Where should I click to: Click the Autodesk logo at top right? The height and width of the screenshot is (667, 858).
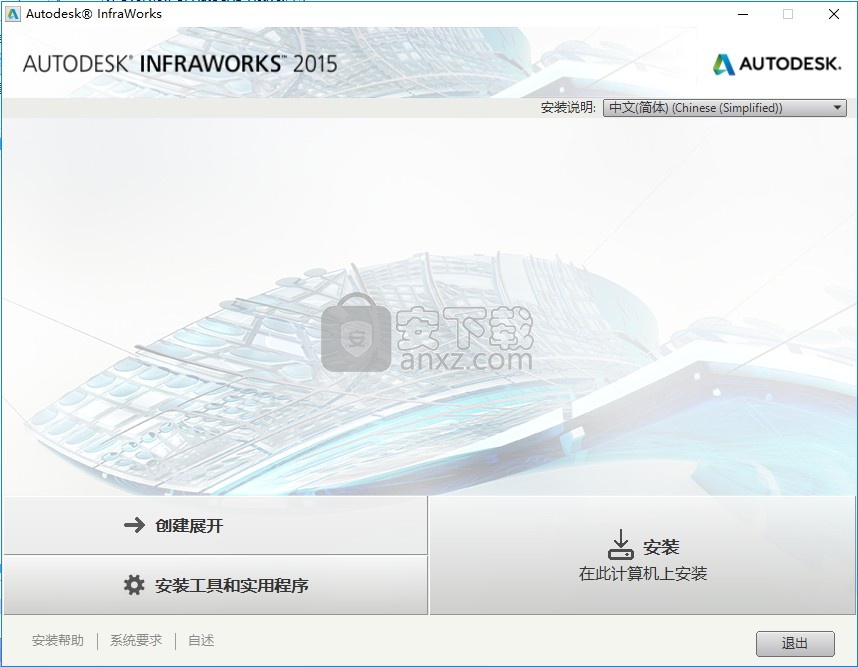(776, 64)
